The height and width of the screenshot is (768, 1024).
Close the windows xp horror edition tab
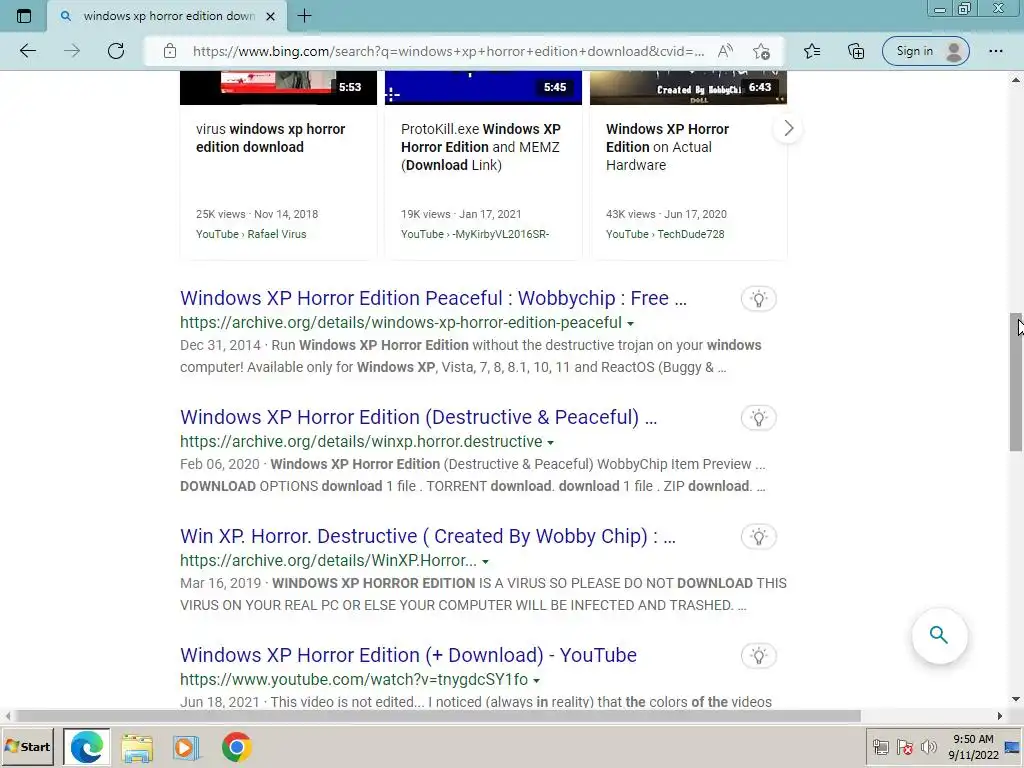point(270,16)
